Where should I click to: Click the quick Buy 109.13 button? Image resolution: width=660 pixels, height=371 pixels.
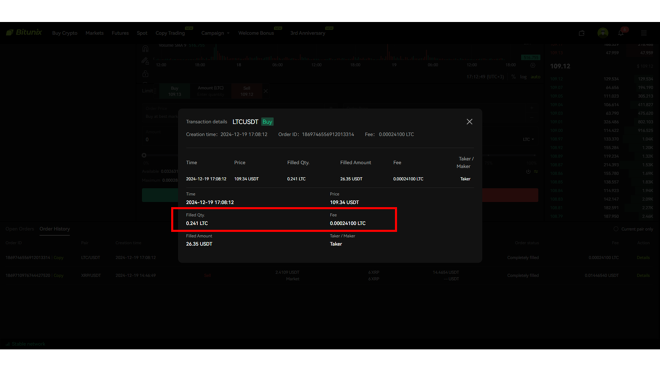(x=175, y=91)
